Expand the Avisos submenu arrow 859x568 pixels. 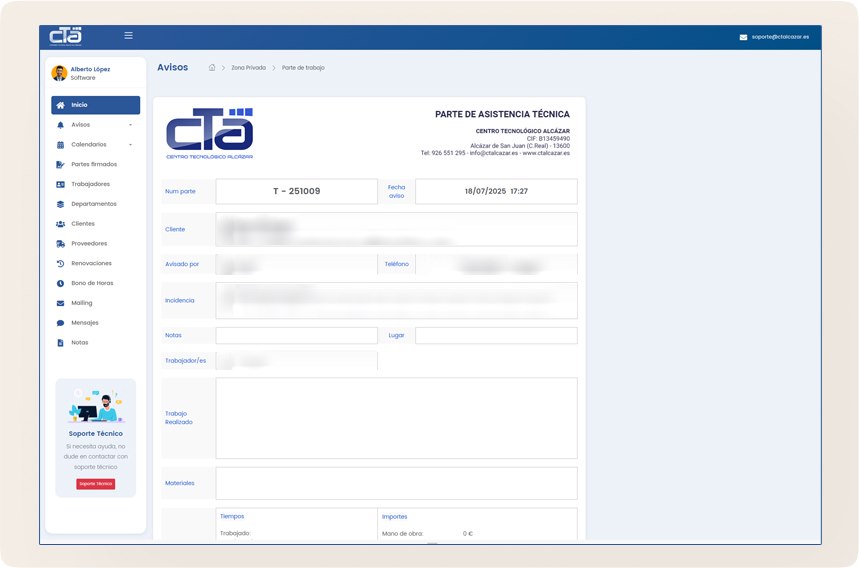[130, 125]
